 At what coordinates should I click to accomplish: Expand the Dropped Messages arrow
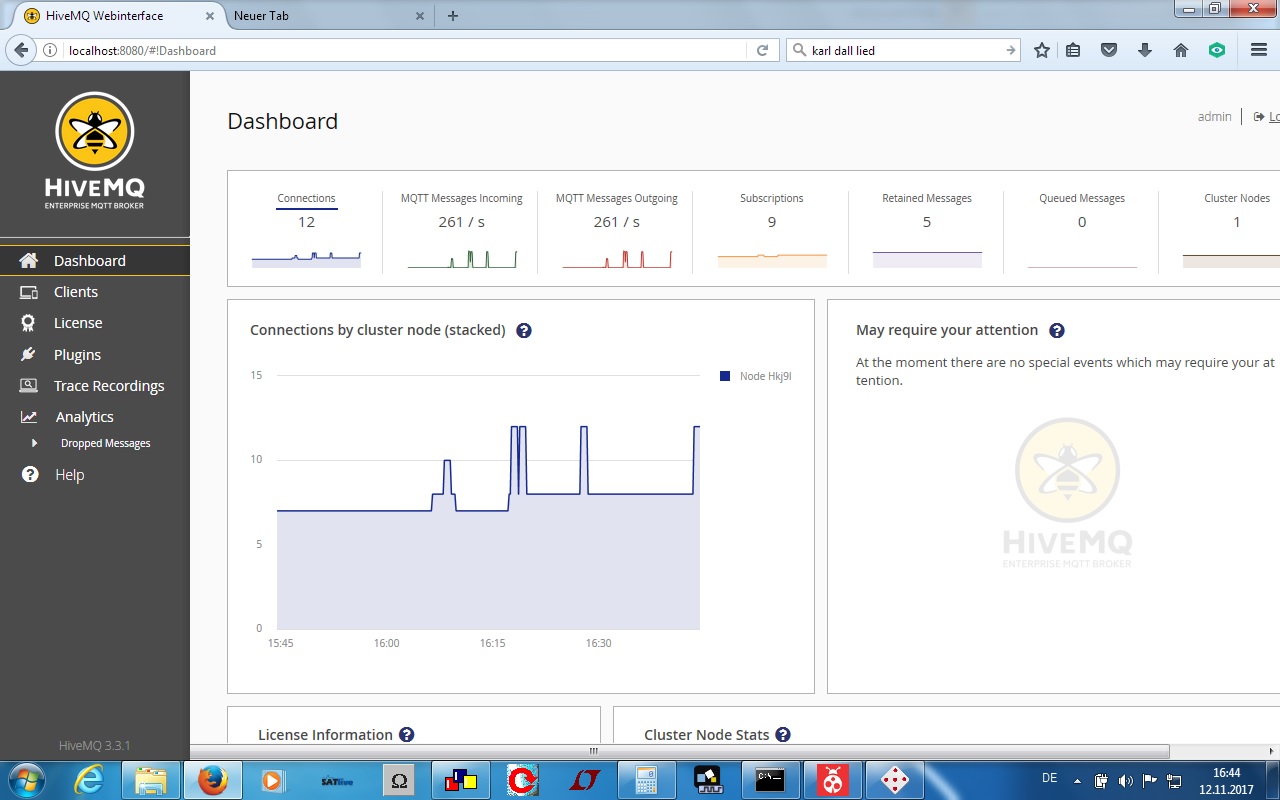pos(34,443)
